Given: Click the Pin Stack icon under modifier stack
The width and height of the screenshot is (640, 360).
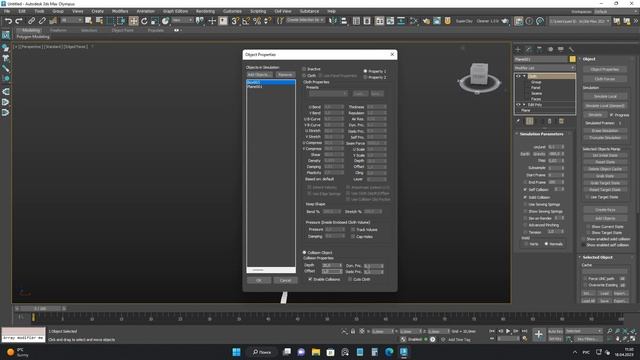Looking at the screenshot, I should click(x=518, y=121).
